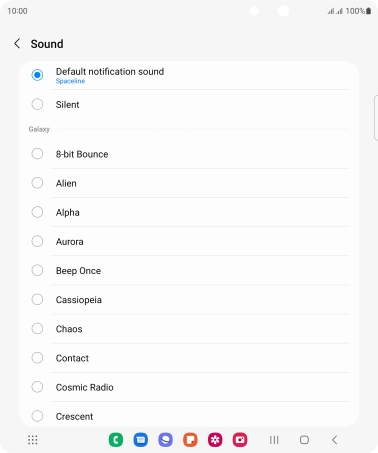
Task: Pick the Aurora sound option
Action: [189, 241]
